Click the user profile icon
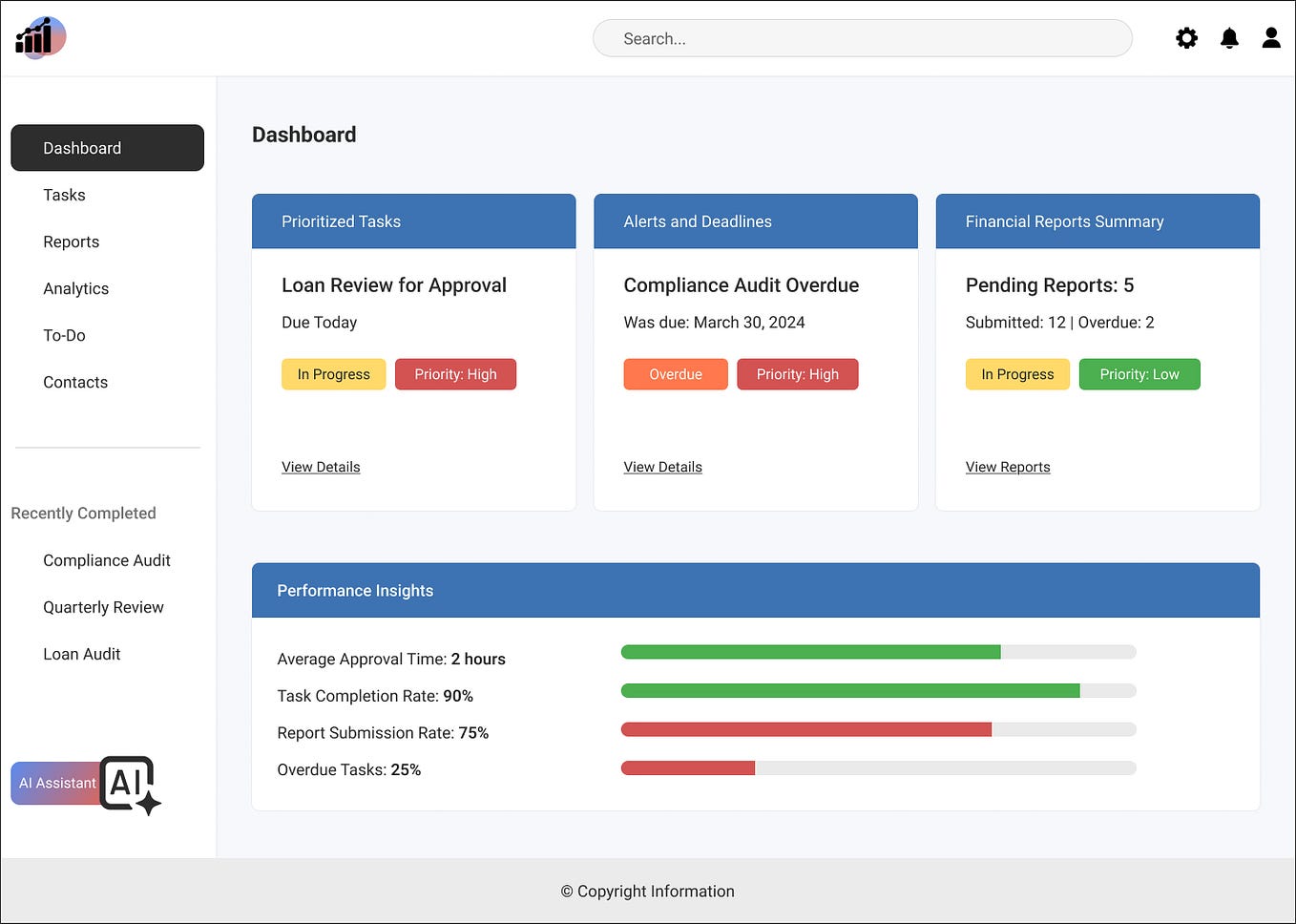The image size is (1296, 924). point(1271,38)
